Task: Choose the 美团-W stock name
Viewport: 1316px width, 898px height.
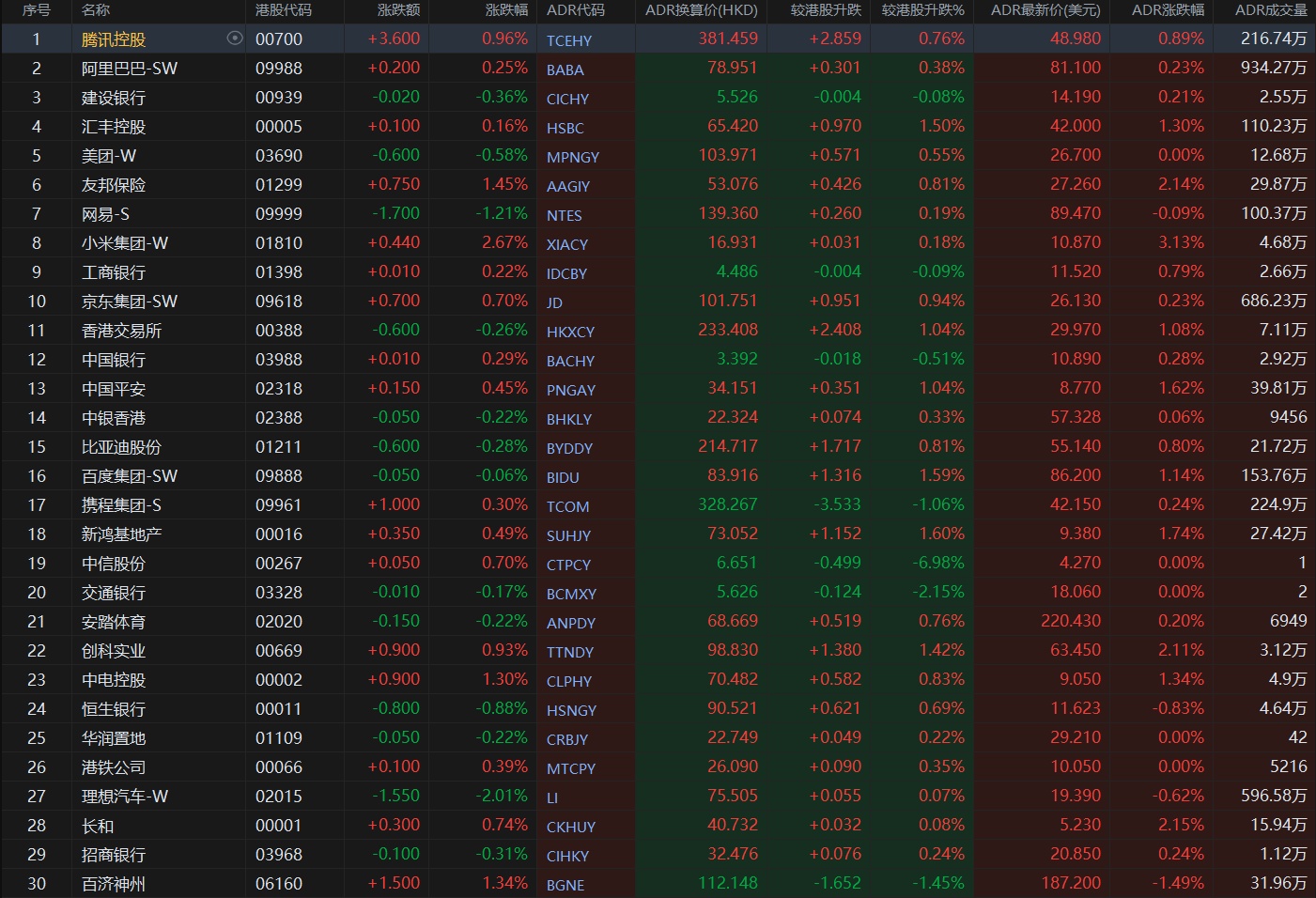Action: click(x=109, y=156)
